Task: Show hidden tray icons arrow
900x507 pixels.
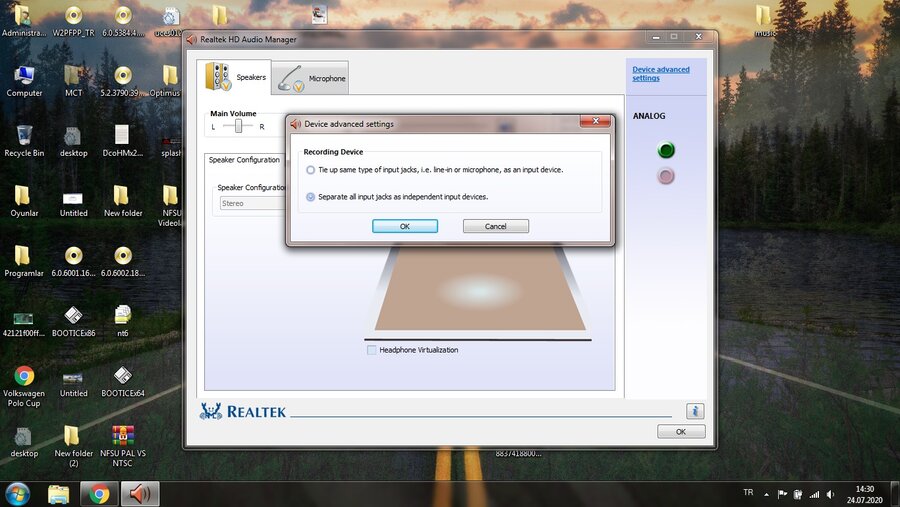Action: pos(766,494)
